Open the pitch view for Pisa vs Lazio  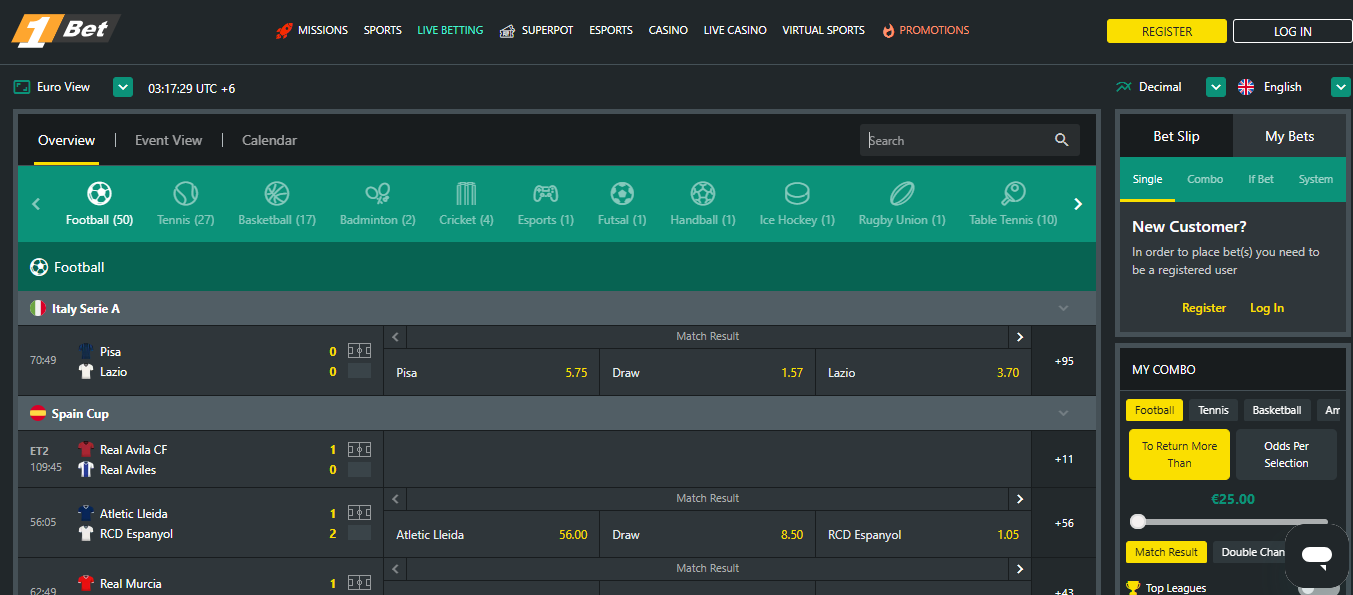coord(358,351)
